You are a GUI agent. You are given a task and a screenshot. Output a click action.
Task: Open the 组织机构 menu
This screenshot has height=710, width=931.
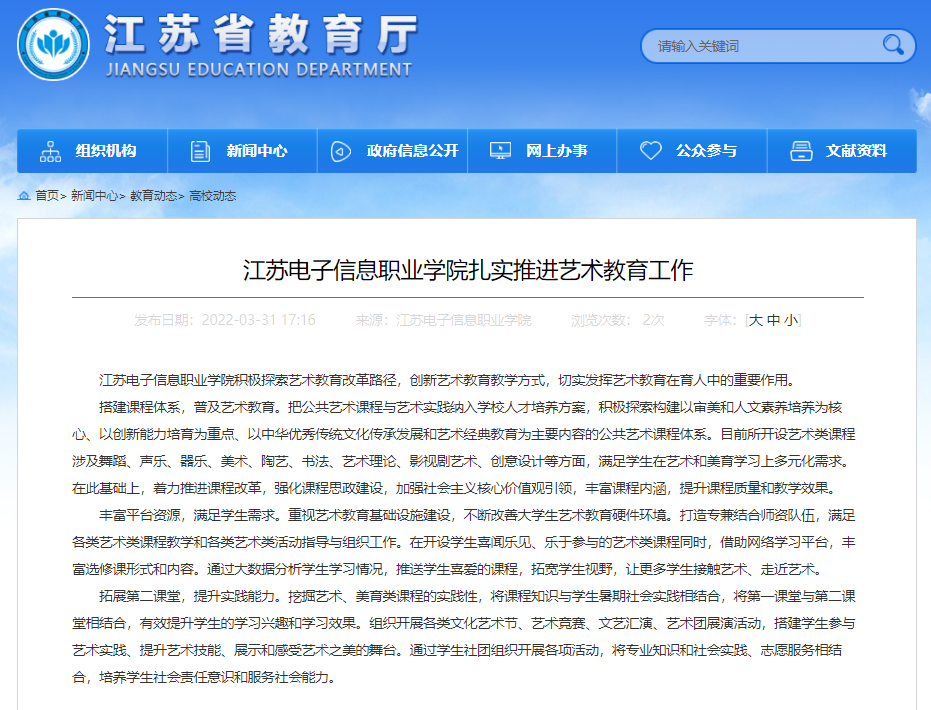coord(92,151)
